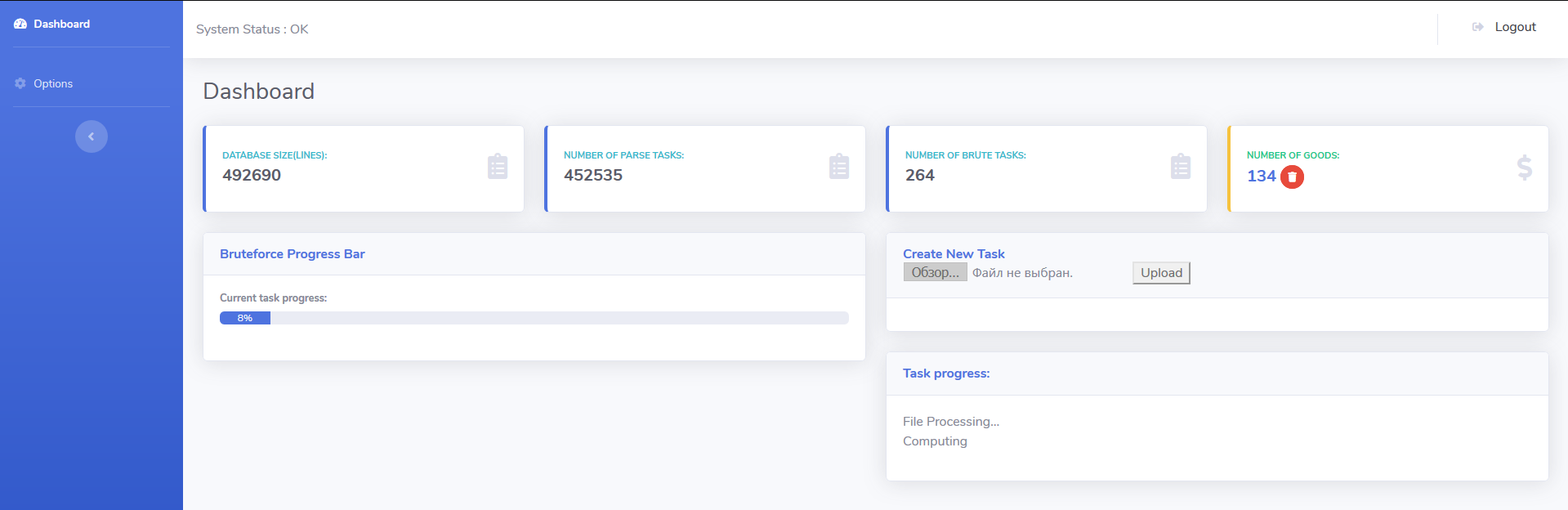Click the System Status : OK text
The width and height of the screenshot is (1568, 510).
tap(252, 29)
